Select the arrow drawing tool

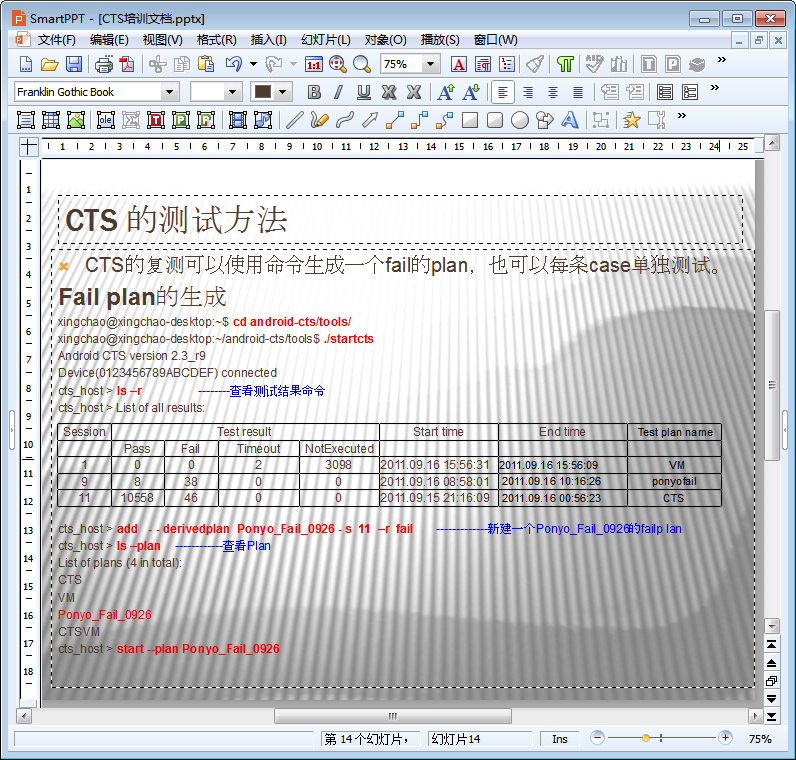click(x=370, y=120)
